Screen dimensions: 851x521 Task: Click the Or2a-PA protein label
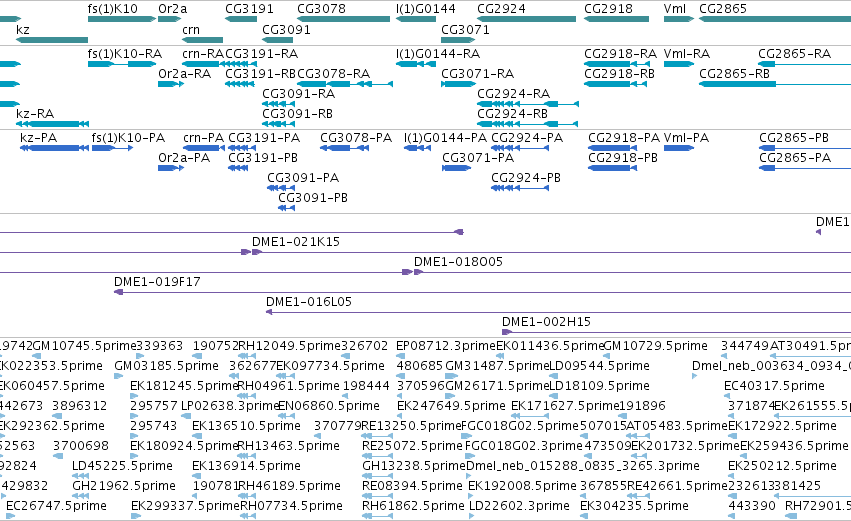tap(184, 157)
